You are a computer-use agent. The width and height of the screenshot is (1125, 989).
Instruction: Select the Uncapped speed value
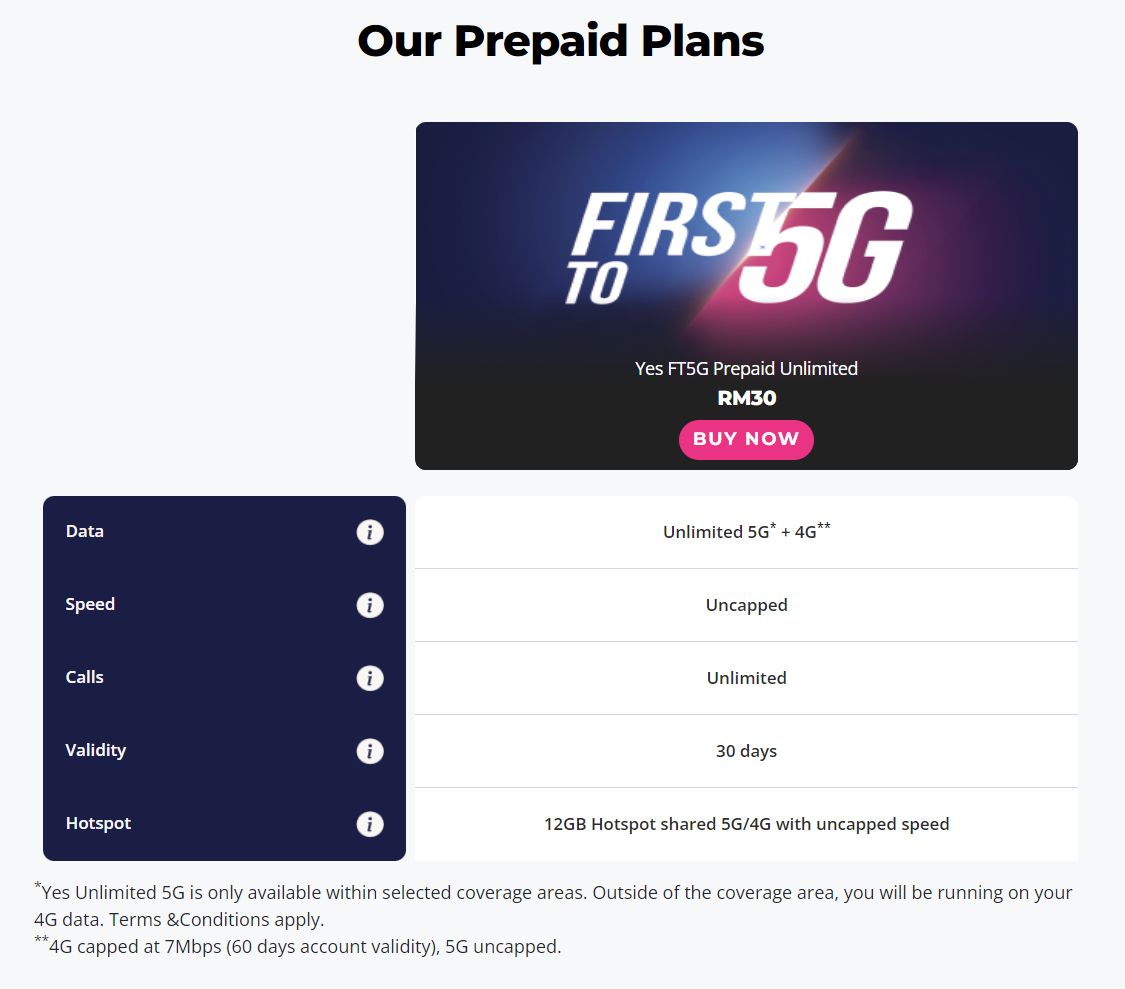click(x=746, y=605)
